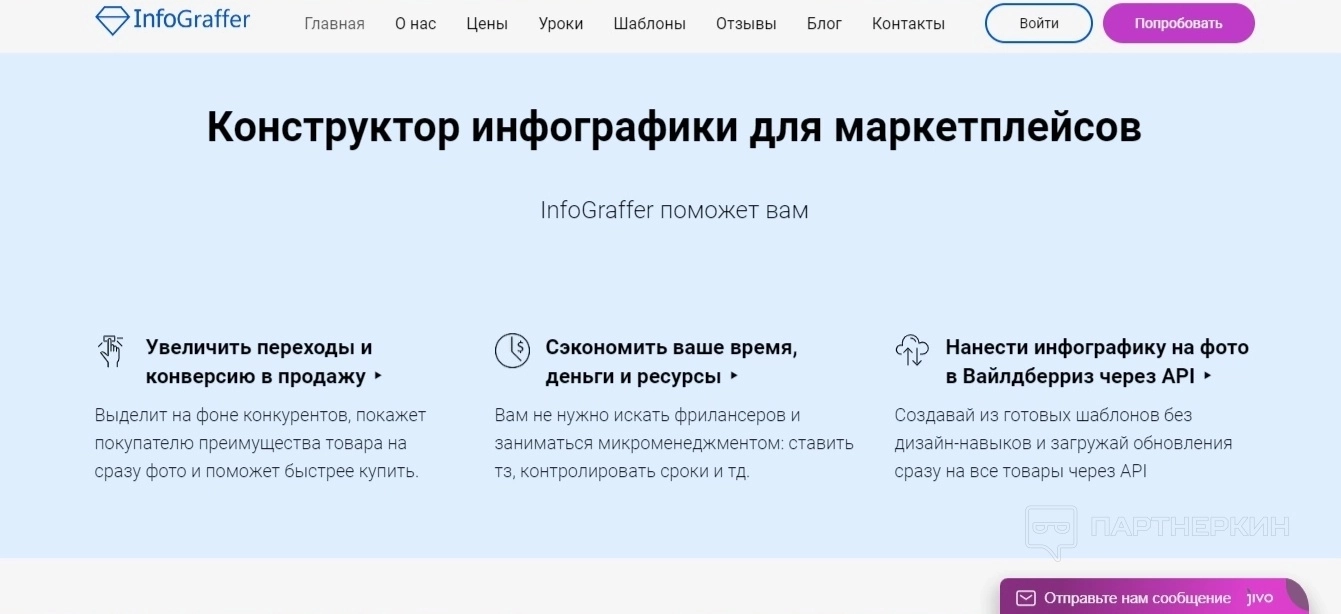Click the paragraph starting Выделит на фоне конкурентов
The height and width of the screenshot is (614, 1341).
click(261, 443)
